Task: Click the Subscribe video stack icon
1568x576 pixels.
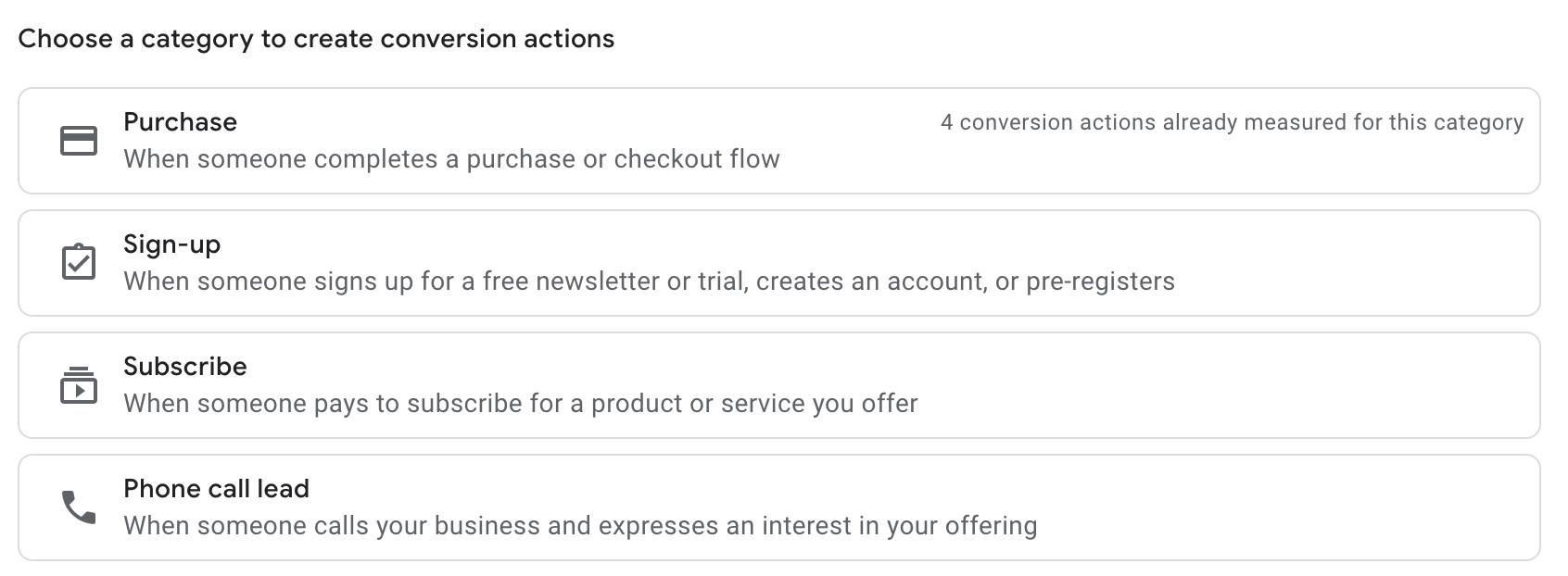Action: tap(79, 385)
